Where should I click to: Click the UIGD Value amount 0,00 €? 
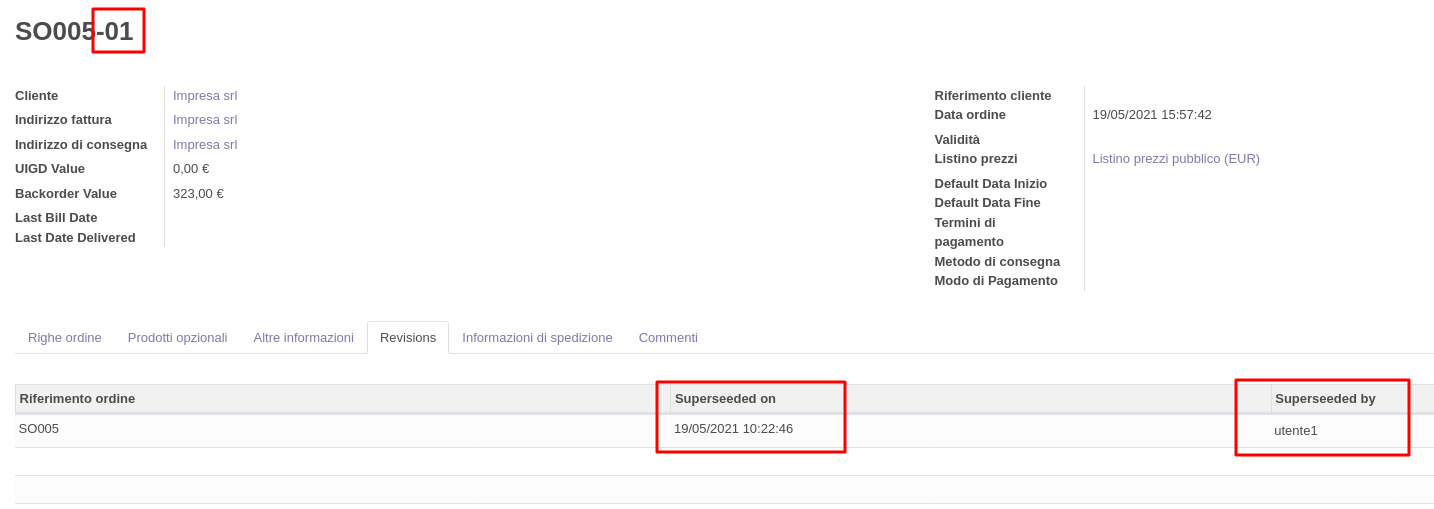tap(191, 169)
